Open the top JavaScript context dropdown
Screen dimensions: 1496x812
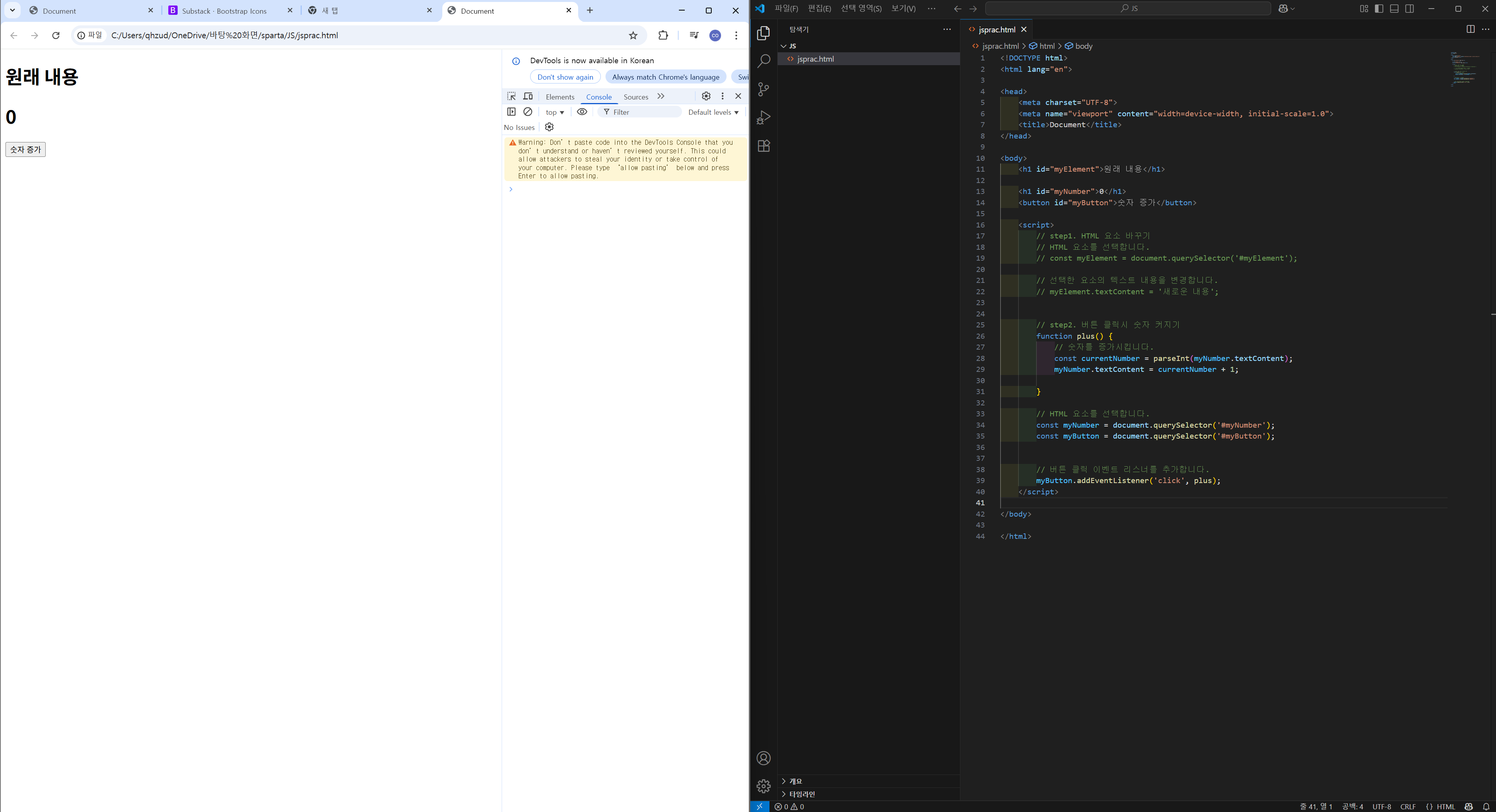click(555, 112)
